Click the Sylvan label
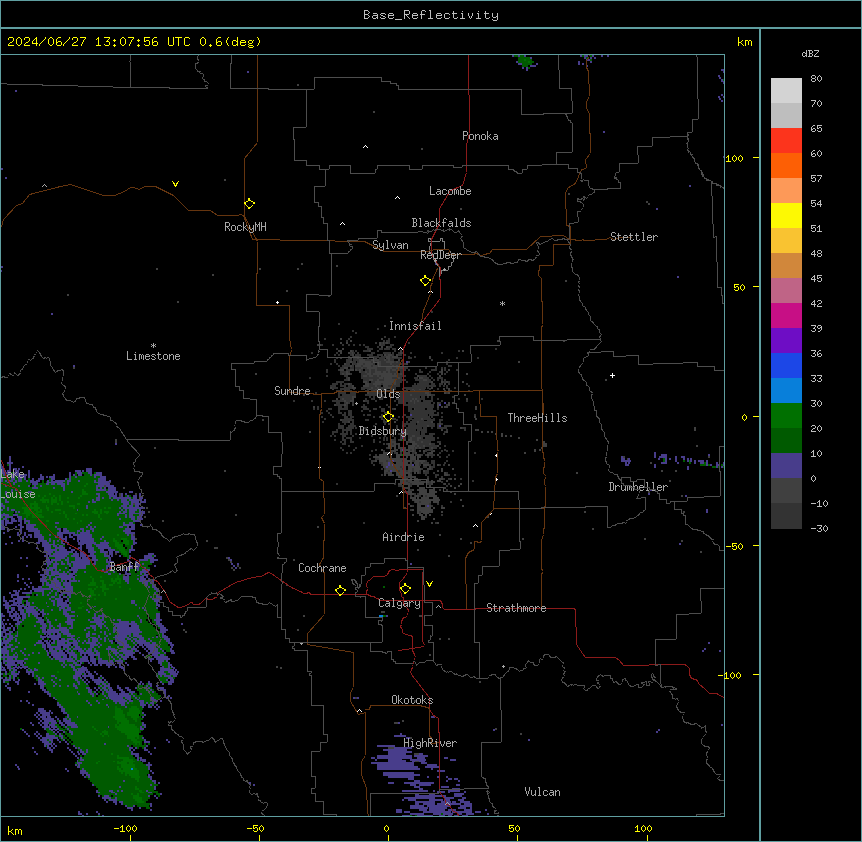This screenshot has width=862, height=842. tap(390, 245)
